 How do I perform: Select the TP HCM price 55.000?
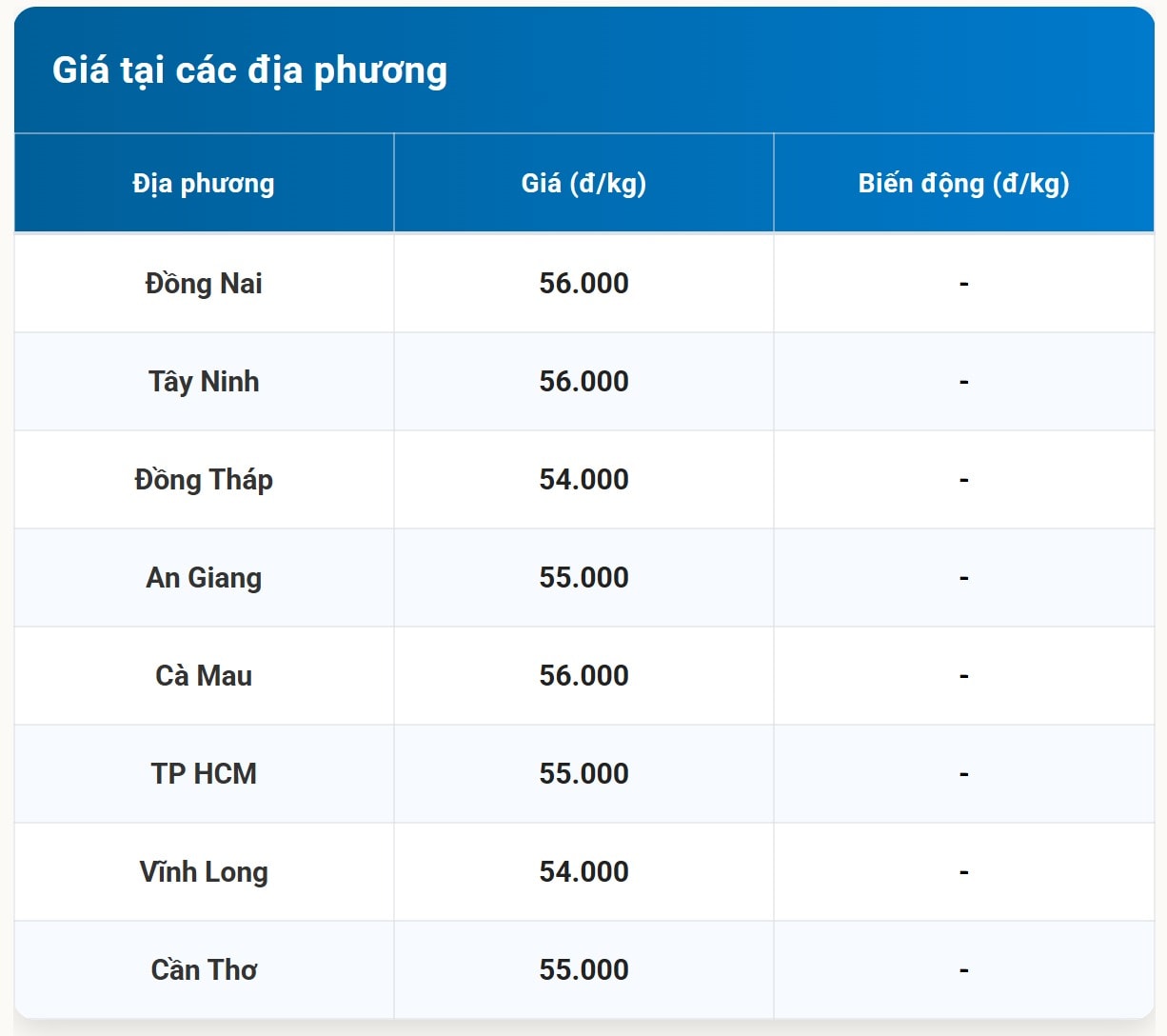(x=583, y=774)
